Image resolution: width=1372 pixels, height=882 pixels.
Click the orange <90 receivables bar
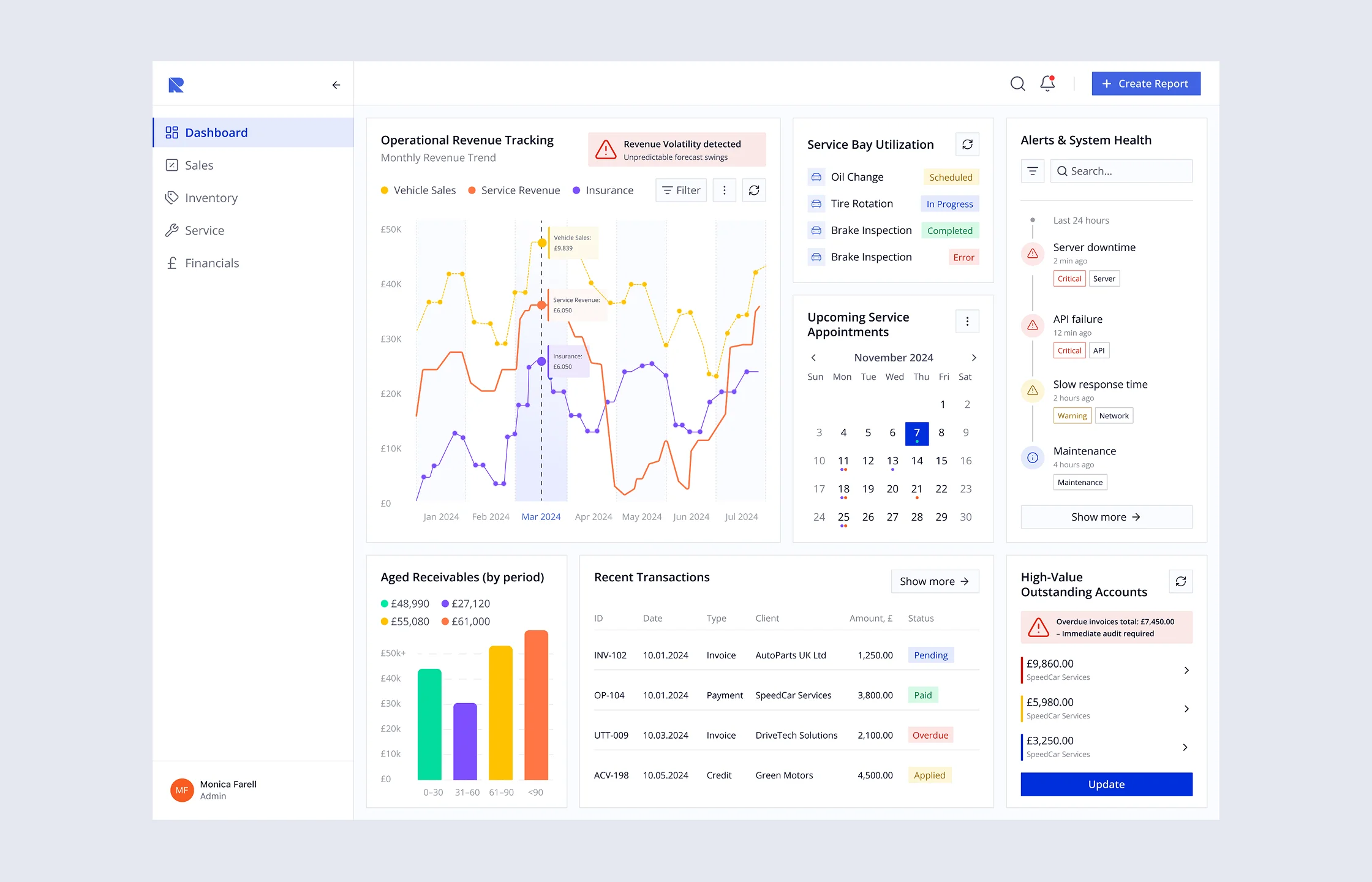click(536, 704)
